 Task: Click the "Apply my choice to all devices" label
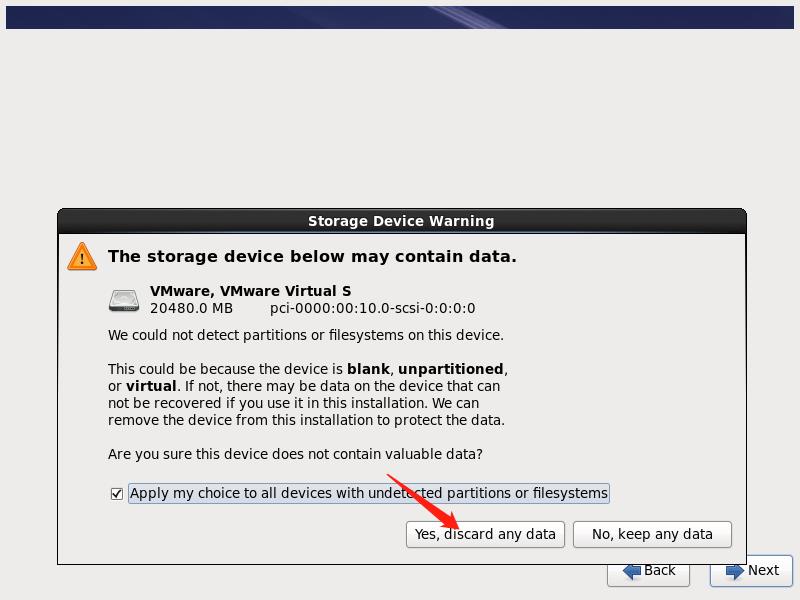point(368,493)
